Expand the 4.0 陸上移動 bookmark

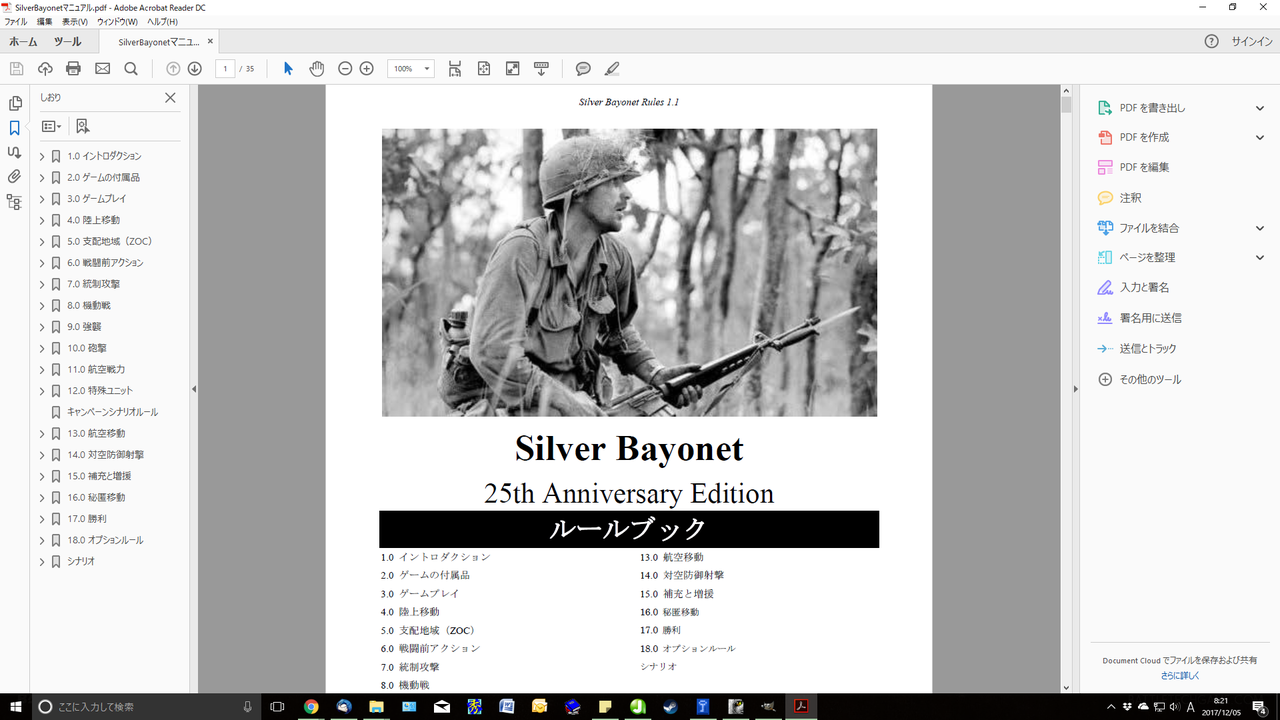[x=42, y=220]
